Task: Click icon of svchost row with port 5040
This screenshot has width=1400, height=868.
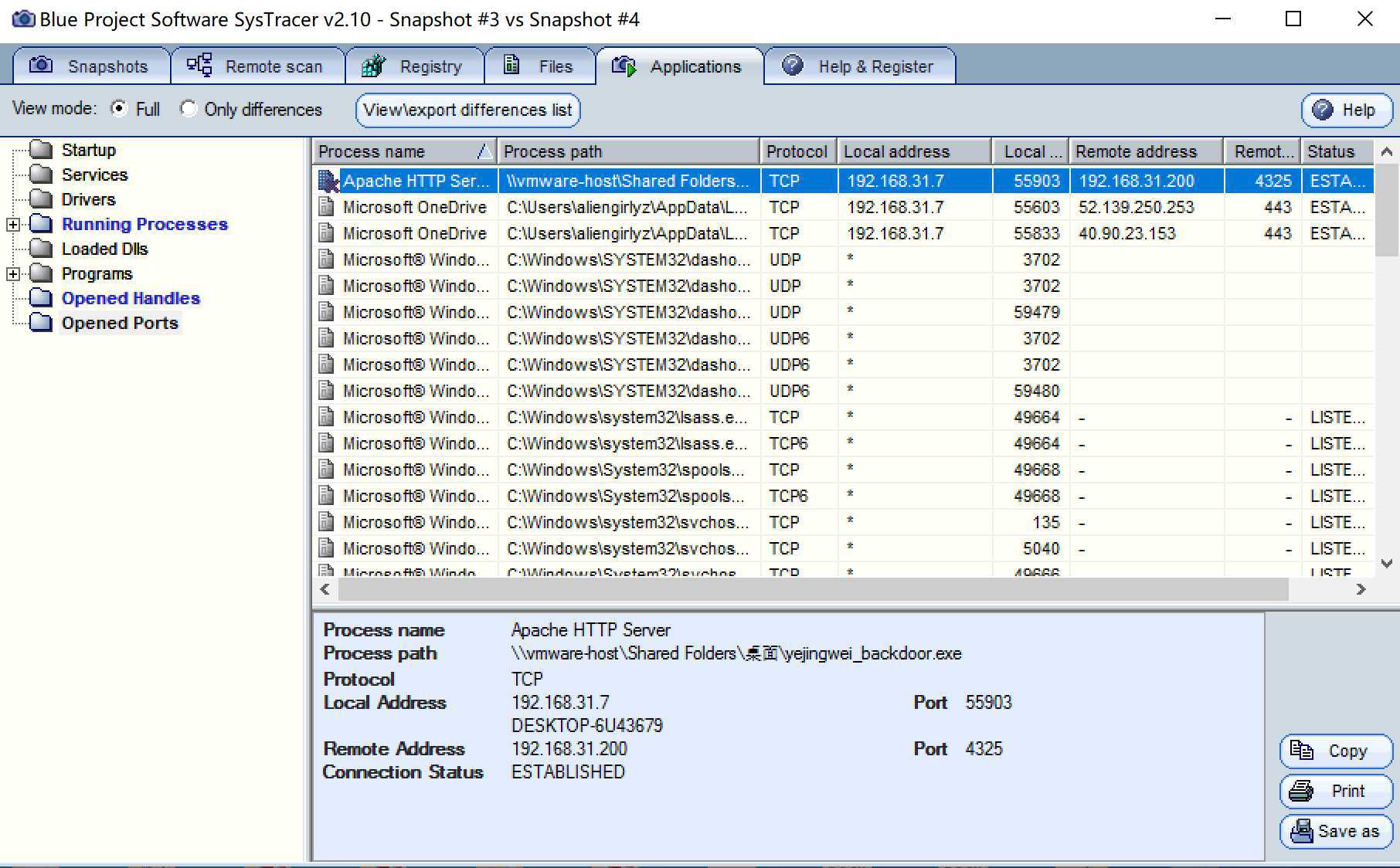Action: coord(327,548)
